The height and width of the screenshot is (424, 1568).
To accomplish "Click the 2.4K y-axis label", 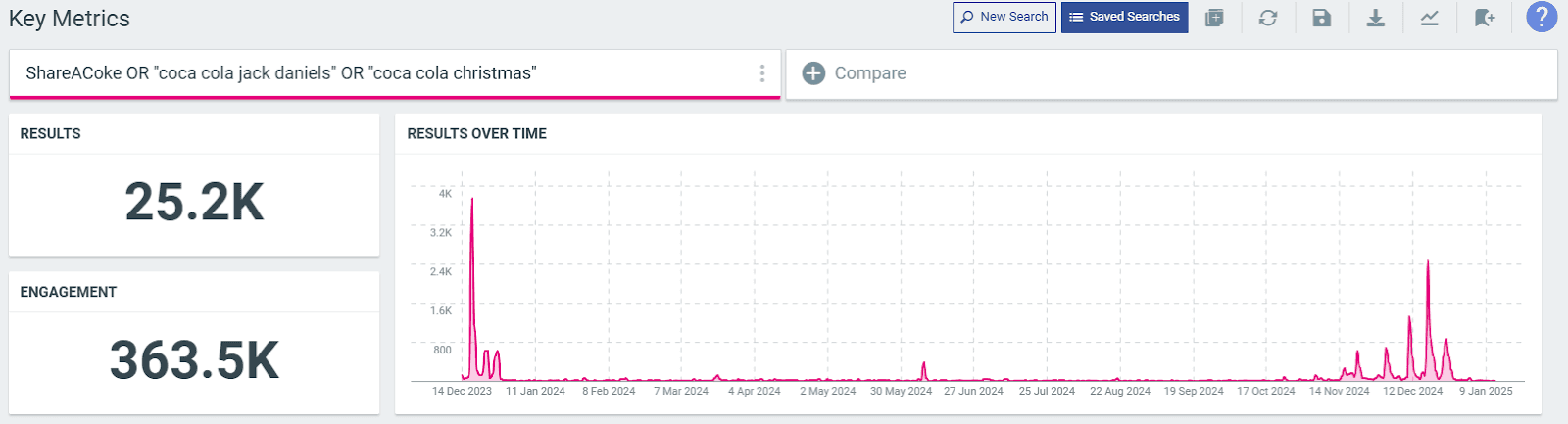I will 441,272.
